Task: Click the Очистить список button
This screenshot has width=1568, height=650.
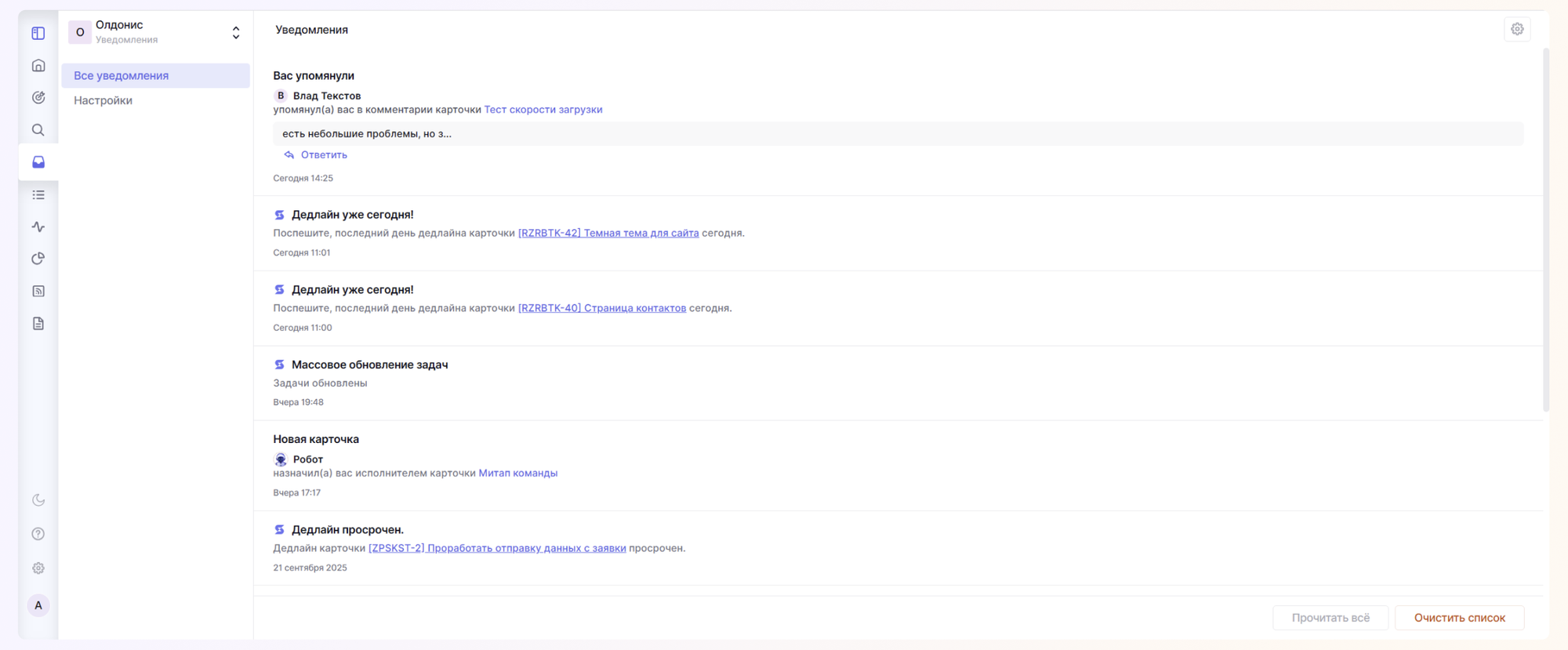Action: coord(1459,618)
